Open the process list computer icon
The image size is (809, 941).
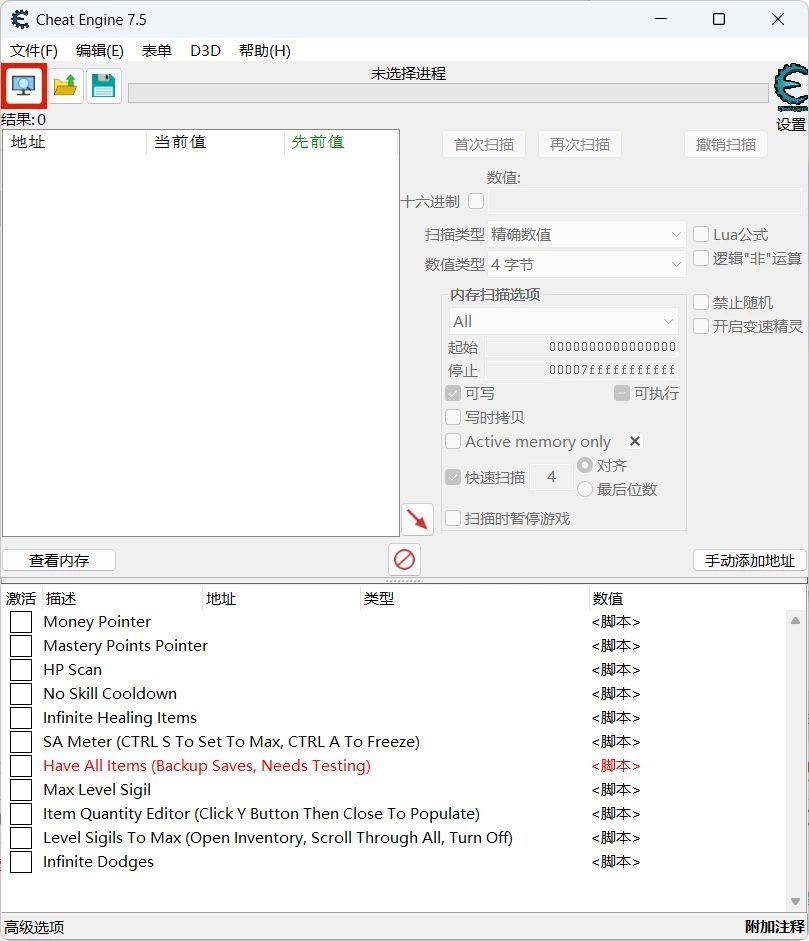click(x=23, y=86)
